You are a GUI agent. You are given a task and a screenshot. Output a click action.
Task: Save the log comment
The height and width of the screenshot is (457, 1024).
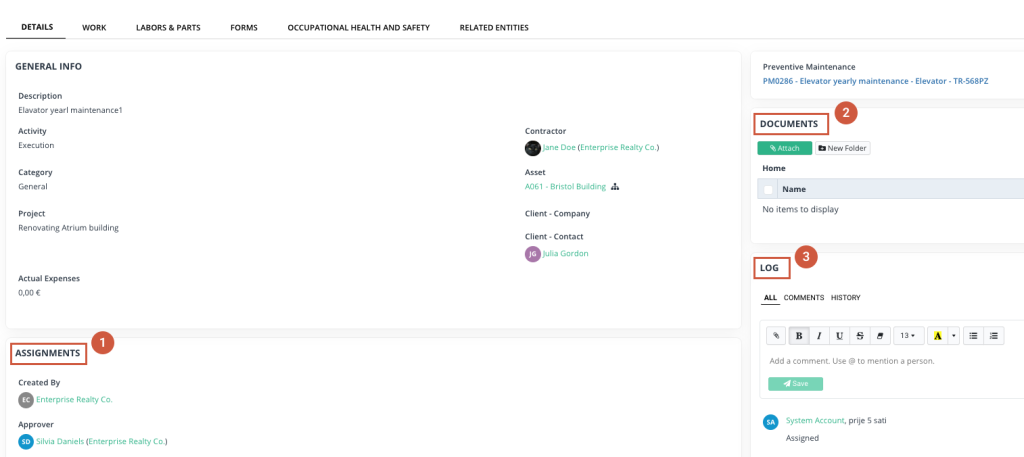[795, 384]
